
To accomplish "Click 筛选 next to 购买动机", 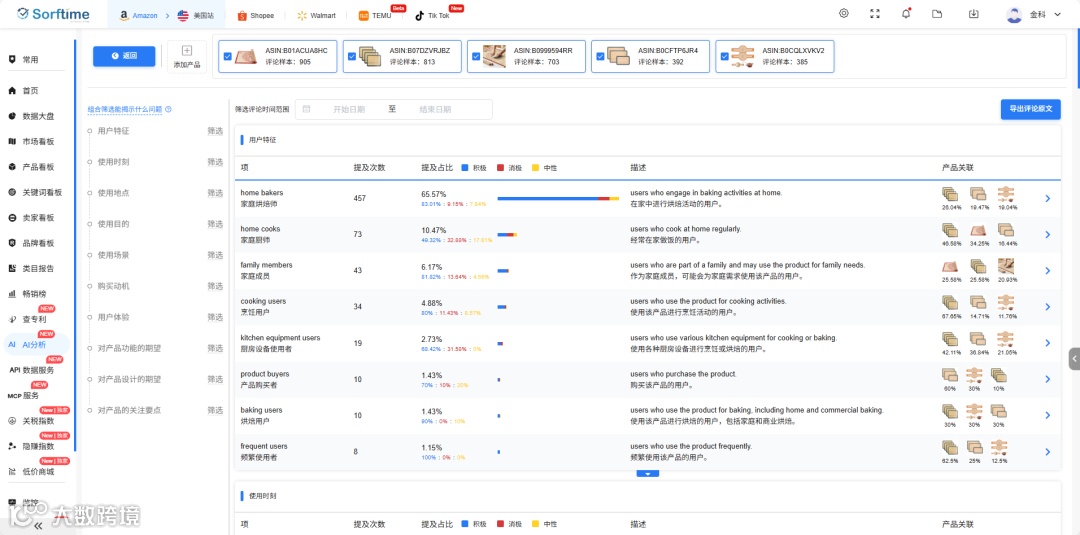I will pos(216,286).
